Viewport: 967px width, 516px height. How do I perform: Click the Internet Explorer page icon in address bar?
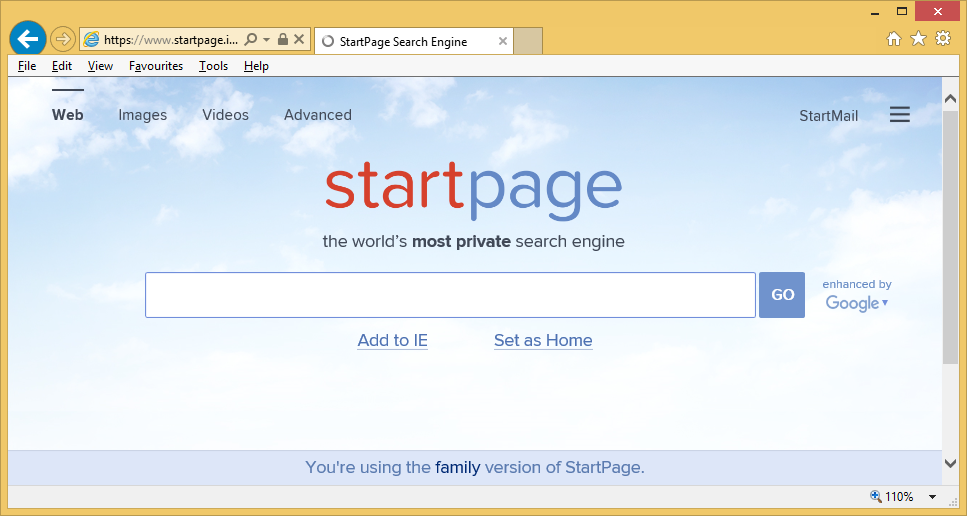point(91,39)
